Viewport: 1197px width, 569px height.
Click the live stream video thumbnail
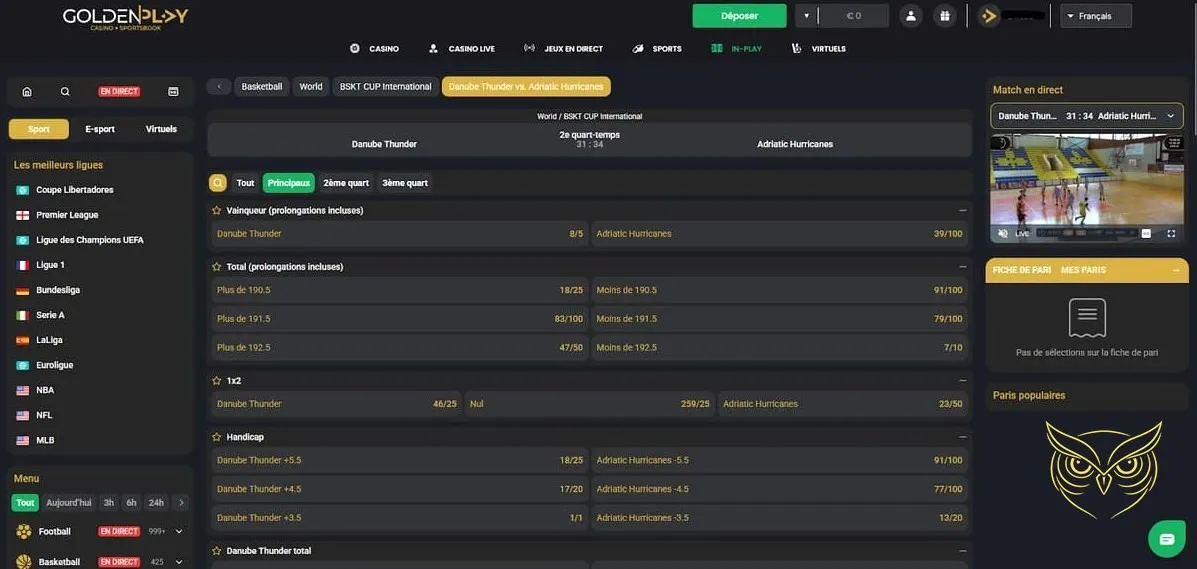1087,189
